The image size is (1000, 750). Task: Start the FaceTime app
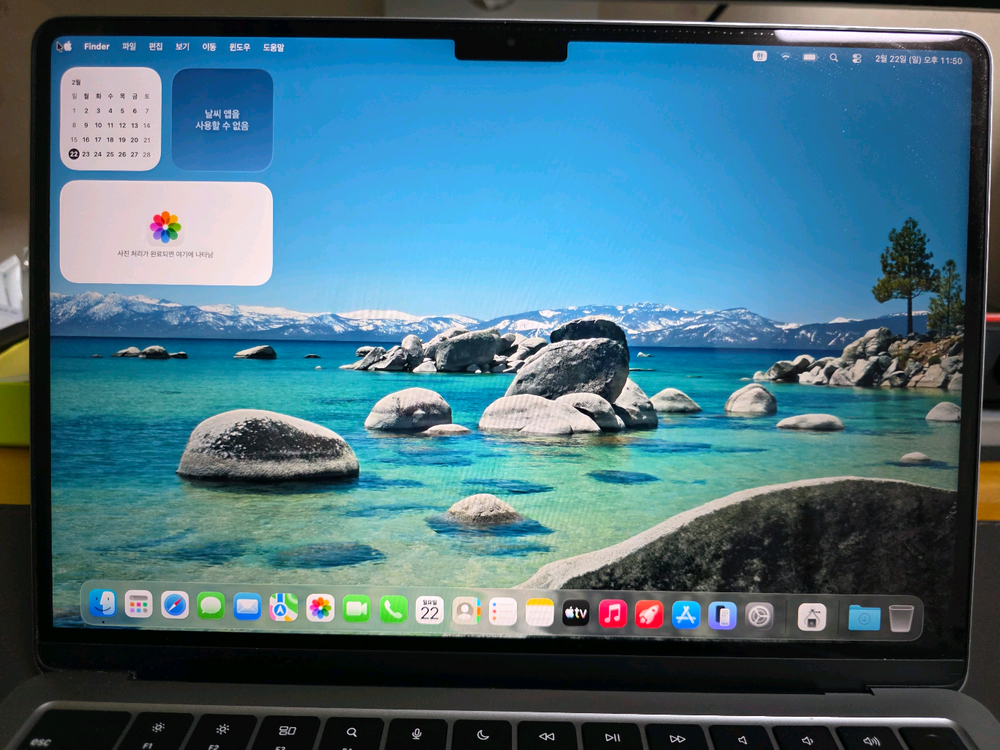(x=357, y=608)
